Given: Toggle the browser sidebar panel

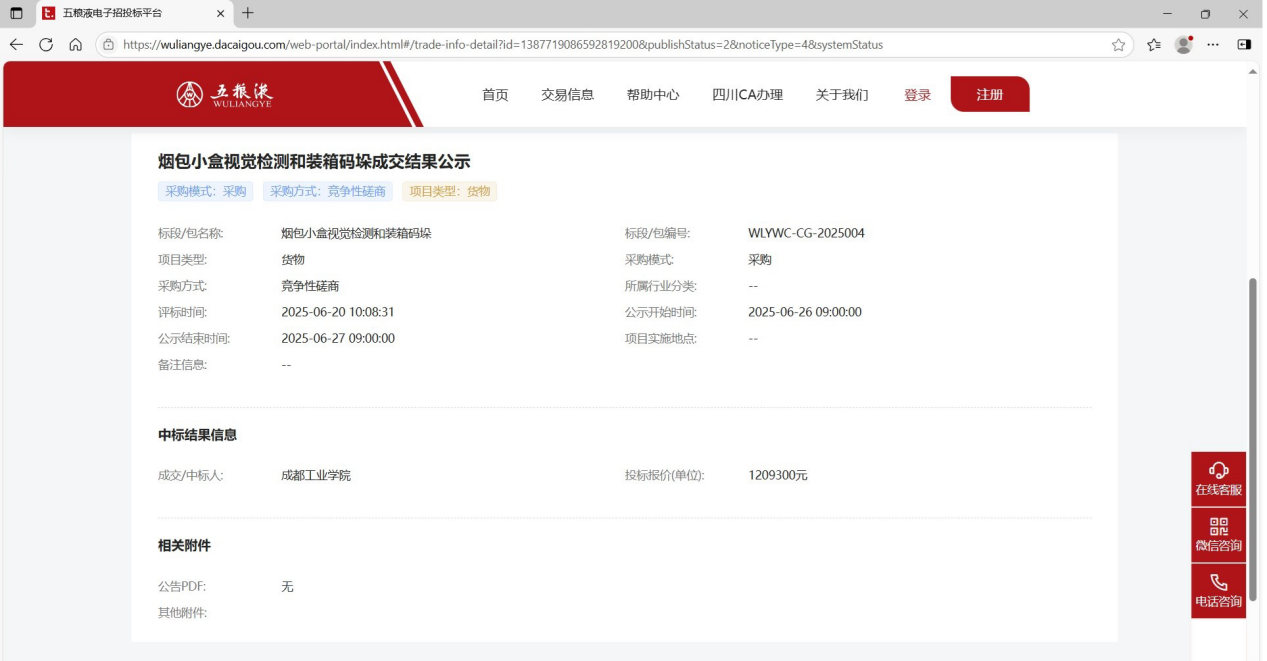Looking at the screenshot, I should (1244, 45).
